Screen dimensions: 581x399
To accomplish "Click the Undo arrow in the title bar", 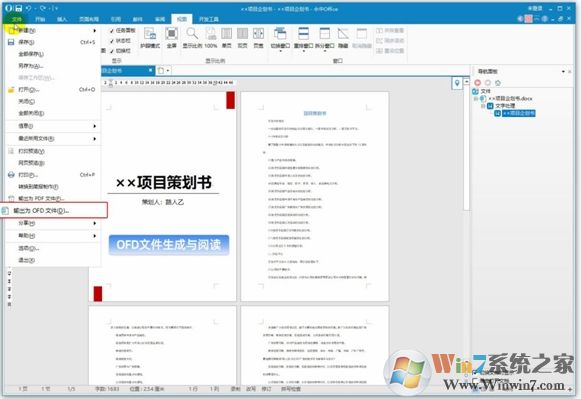I will point(29,8).
